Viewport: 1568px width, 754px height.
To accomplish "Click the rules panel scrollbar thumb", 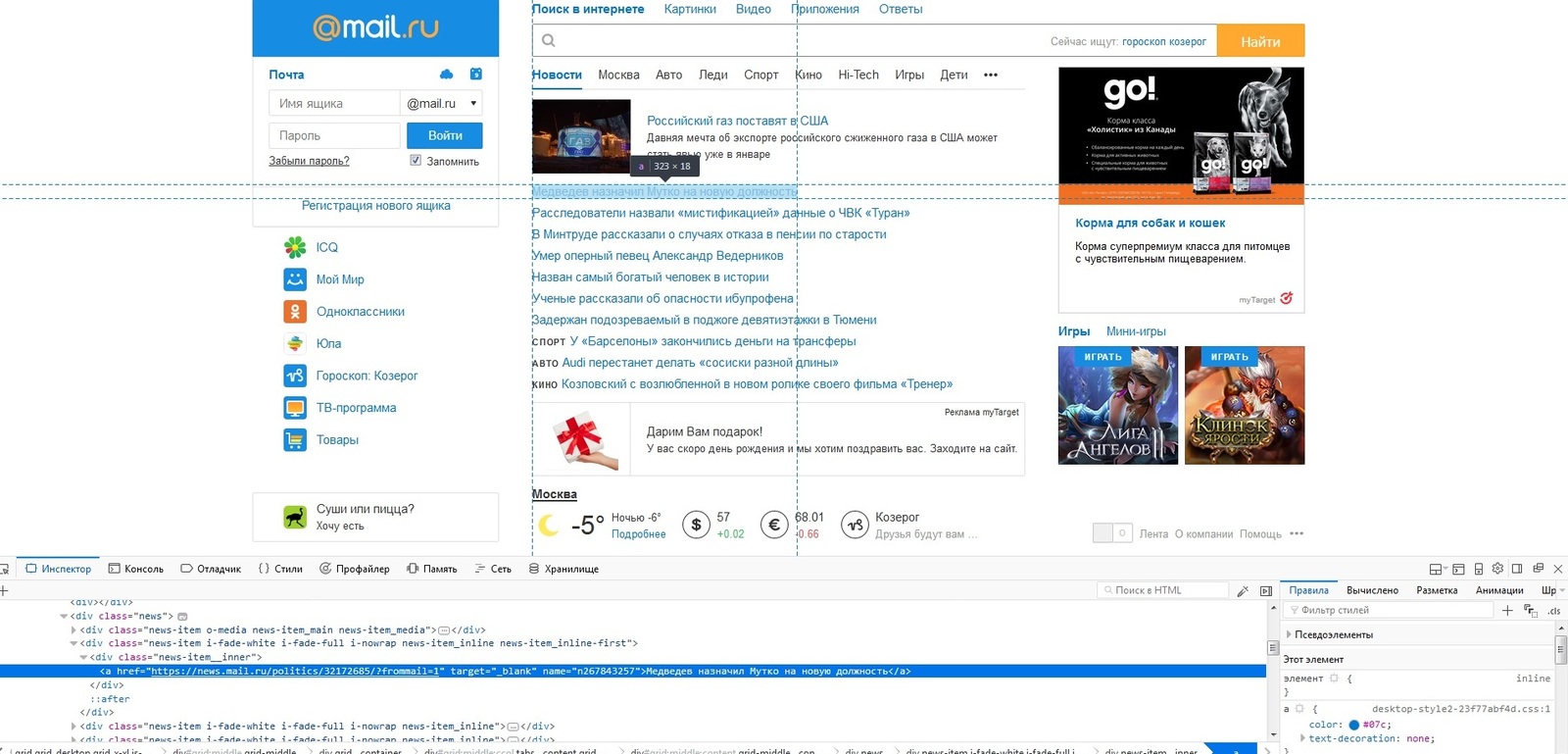I will [x=1561, y=649].
